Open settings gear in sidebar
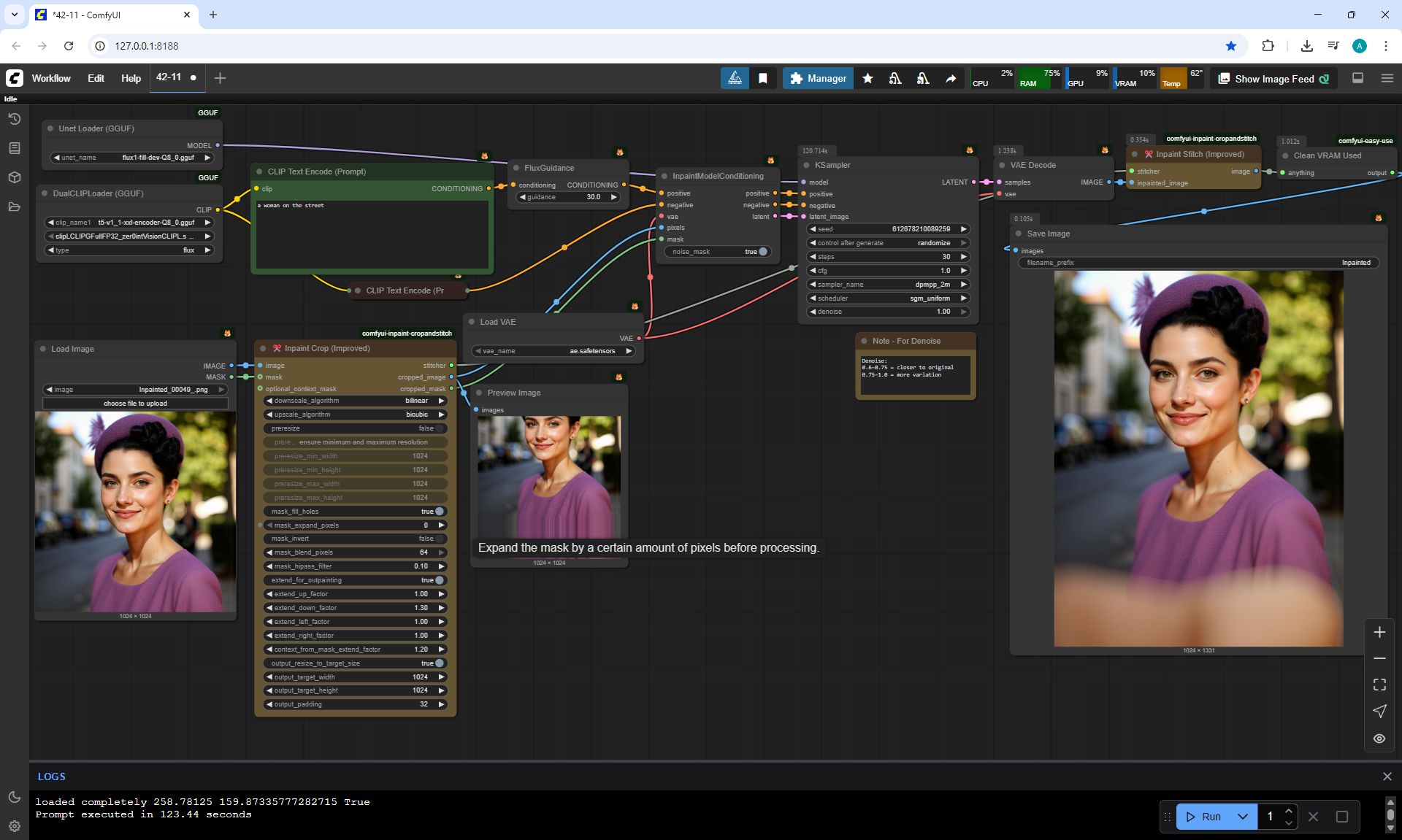The image size is (1402, 840). (x=14, y=826)
